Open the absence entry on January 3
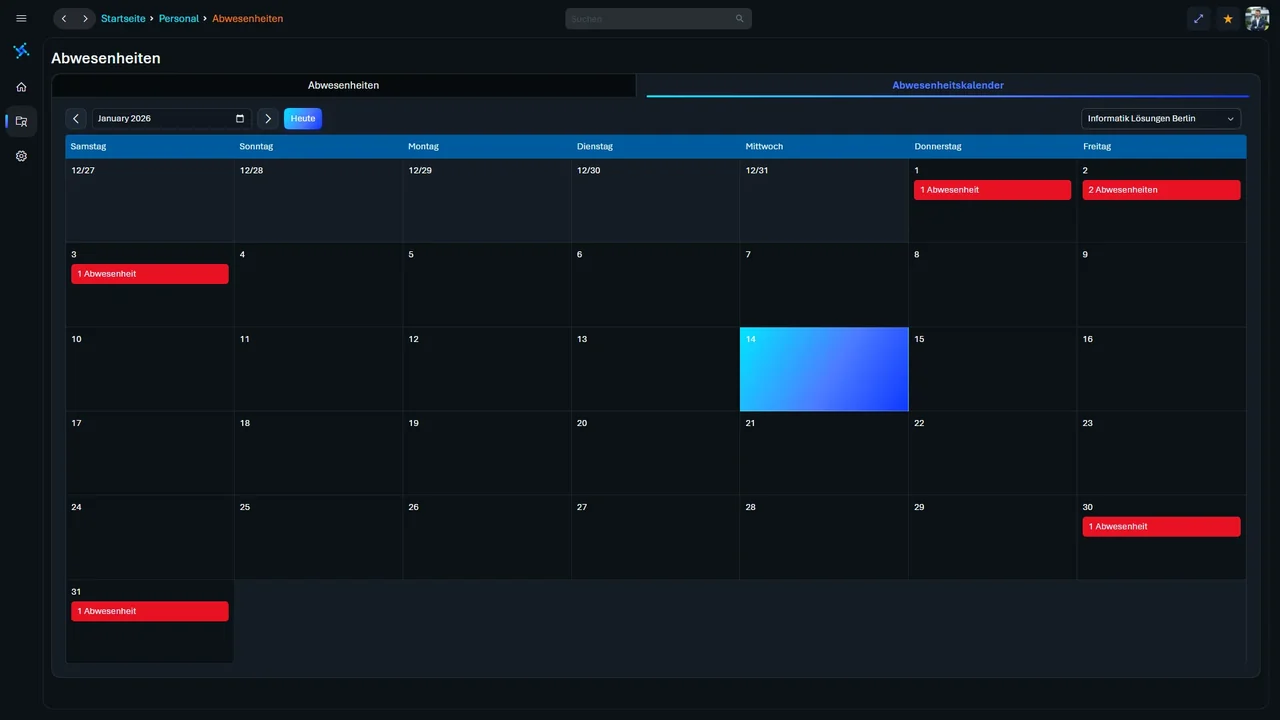The image size is (1280, 720). (x=150, y=274)
